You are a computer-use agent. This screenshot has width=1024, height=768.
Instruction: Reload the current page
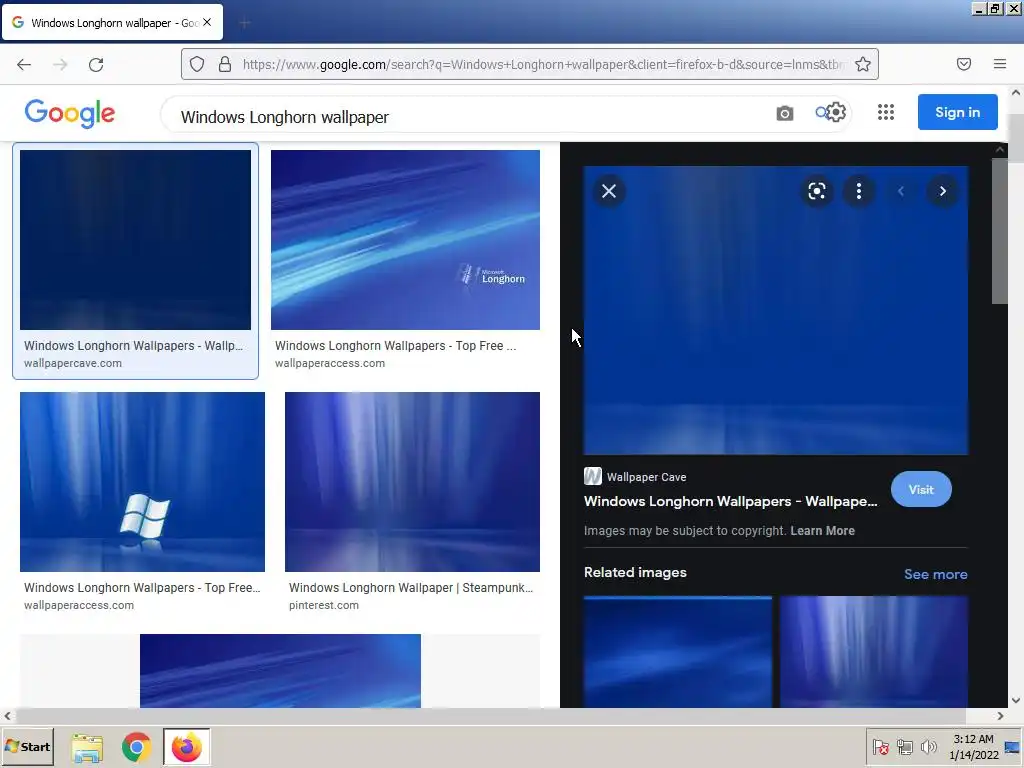pyautogui.click(x=96, y=64)
